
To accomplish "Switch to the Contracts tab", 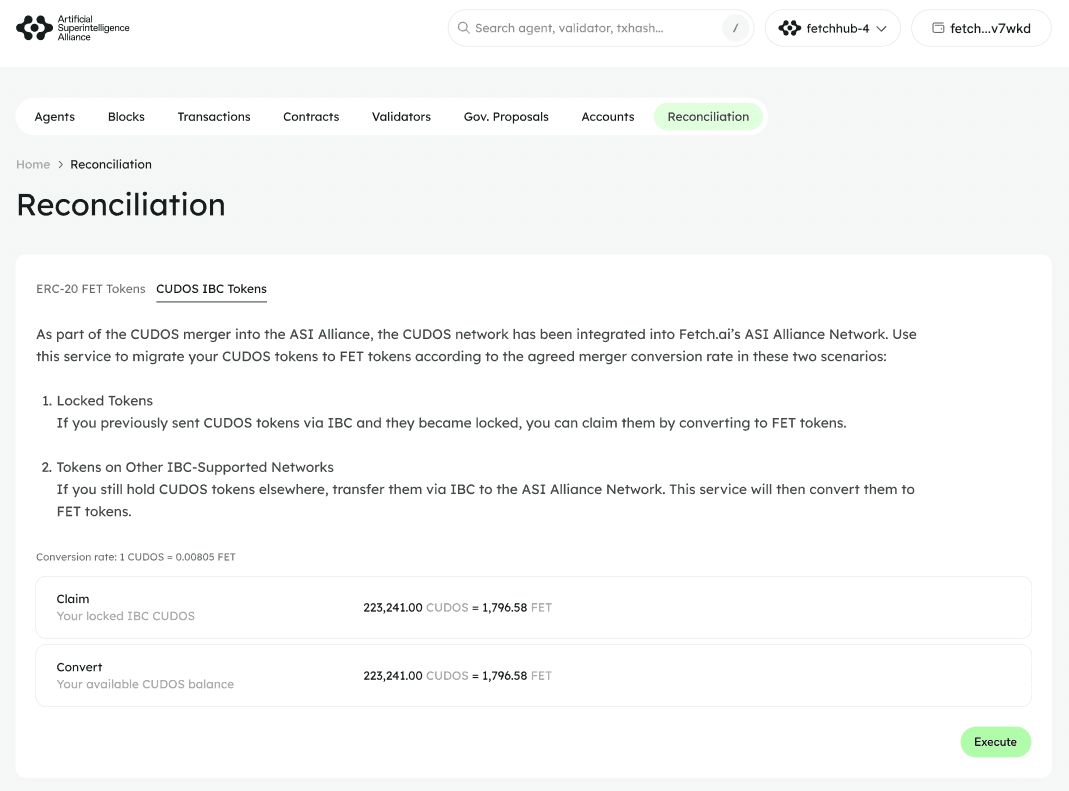I will coord(311,117).
